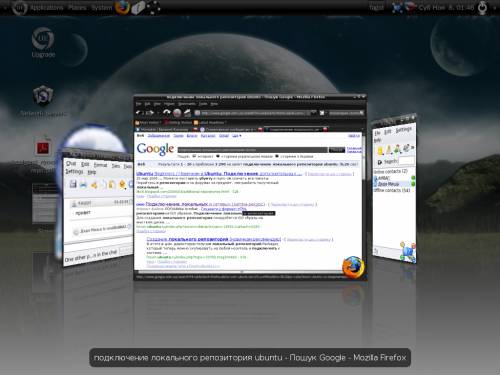500x375 pixels.
Task: Click the red stop button in Firefox
Action: tap(177, 113)
